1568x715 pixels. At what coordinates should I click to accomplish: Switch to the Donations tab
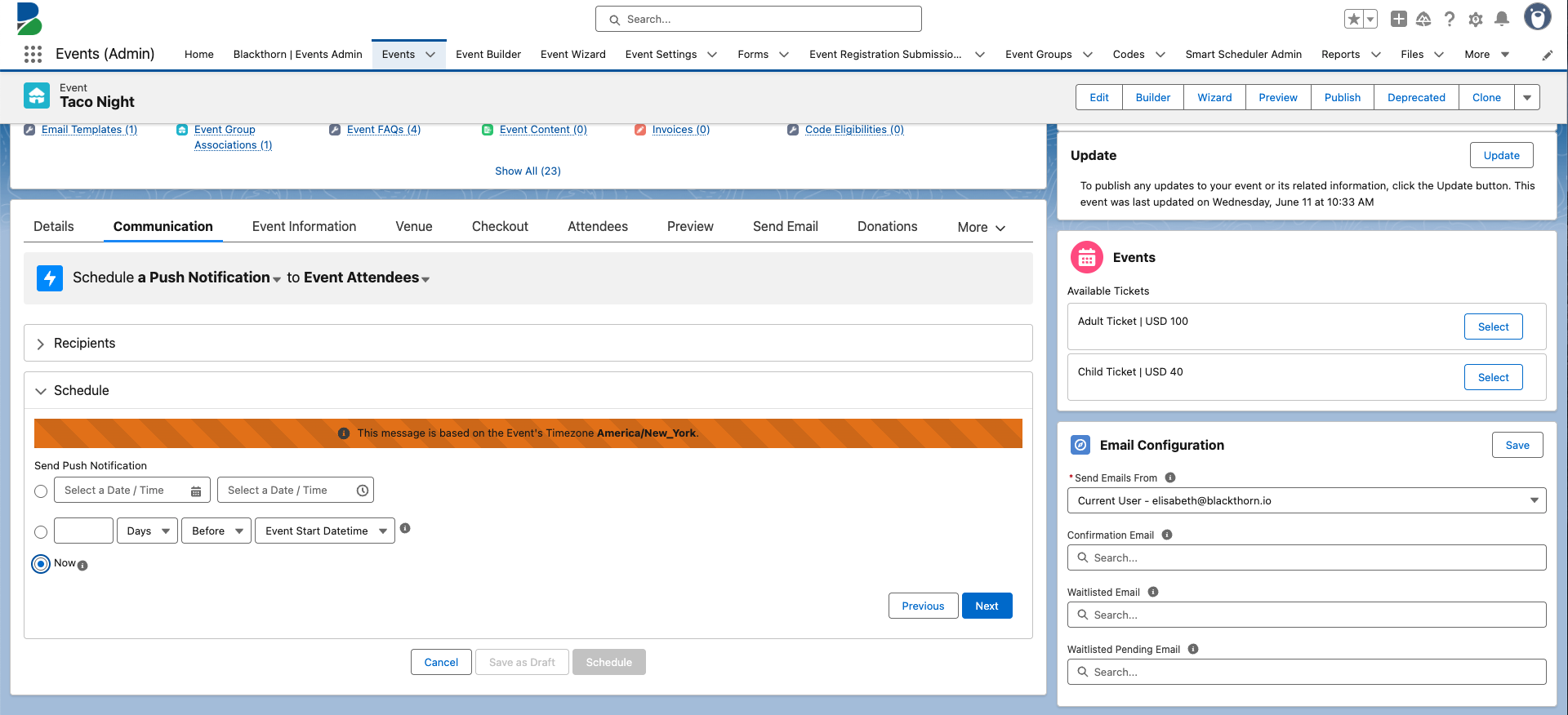click(x=887, y=226)
